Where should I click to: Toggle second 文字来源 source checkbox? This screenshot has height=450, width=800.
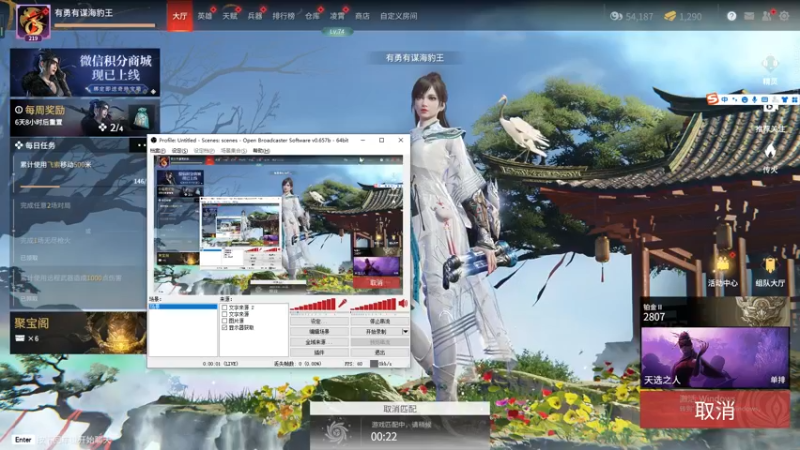click(224, 314)
